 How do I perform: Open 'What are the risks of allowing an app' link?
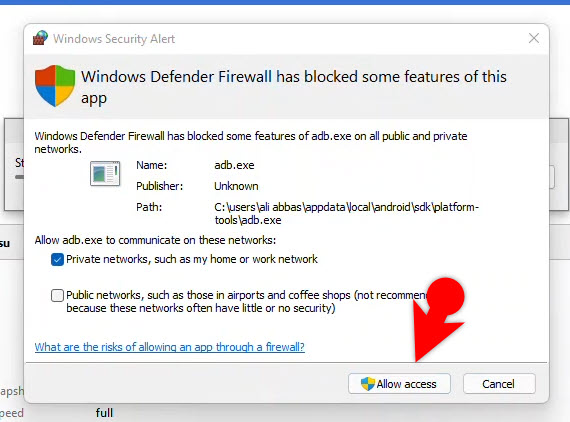coord(170,347)
